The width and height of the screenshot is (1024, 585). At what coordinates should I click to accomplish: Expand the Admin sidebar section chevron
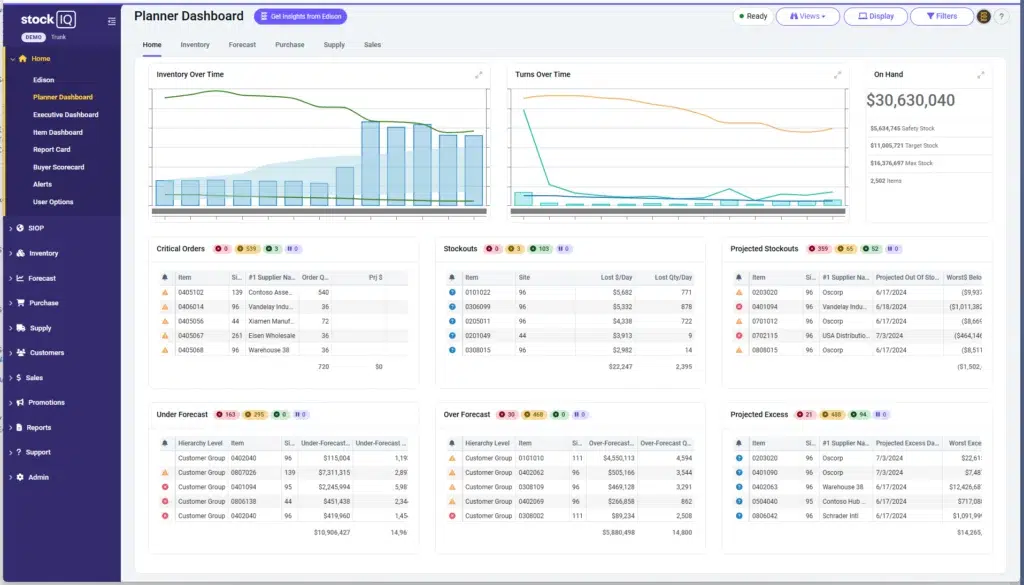click(x=10, y=477)
